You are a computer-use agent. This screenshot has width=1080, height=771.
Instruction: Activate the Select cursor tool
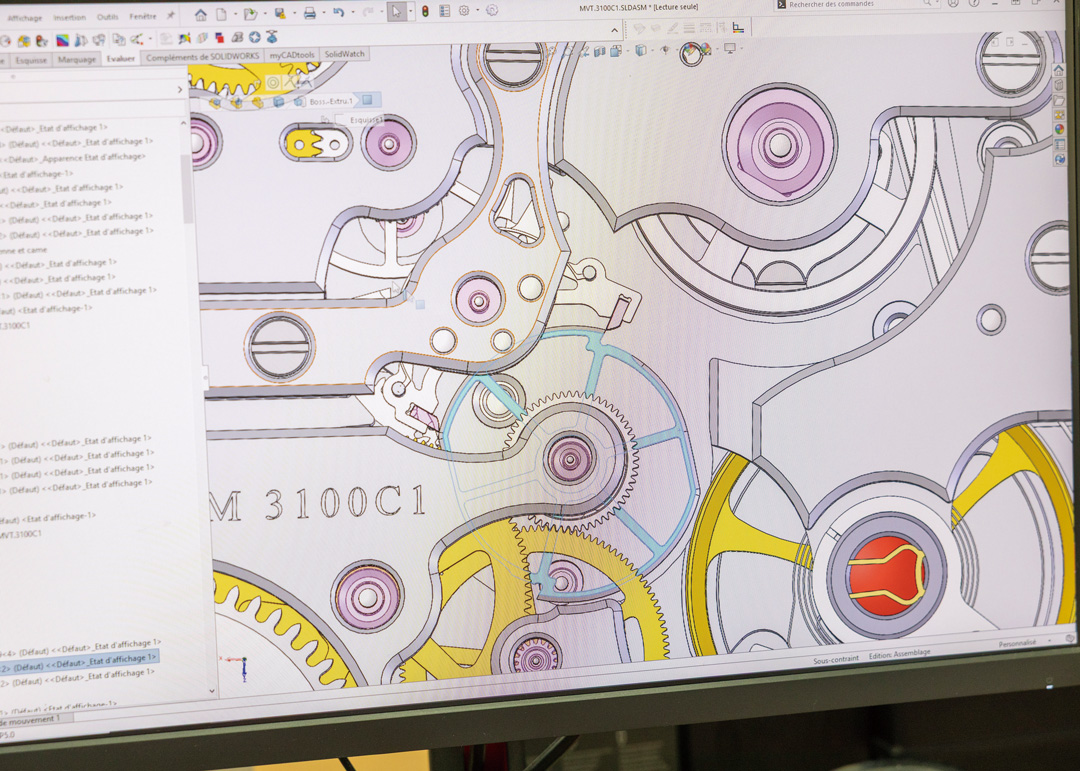396,12
